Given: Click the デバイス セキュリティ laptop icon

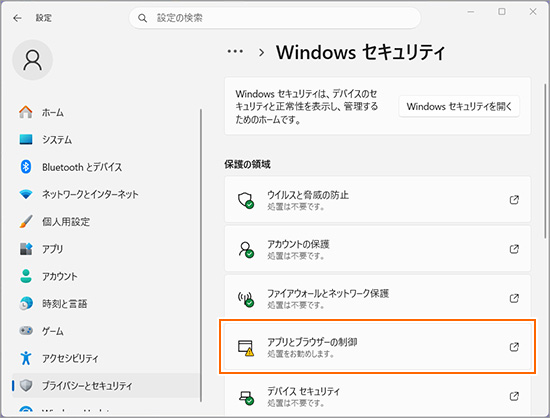Looking at the screenshot, I should [246, 397].
